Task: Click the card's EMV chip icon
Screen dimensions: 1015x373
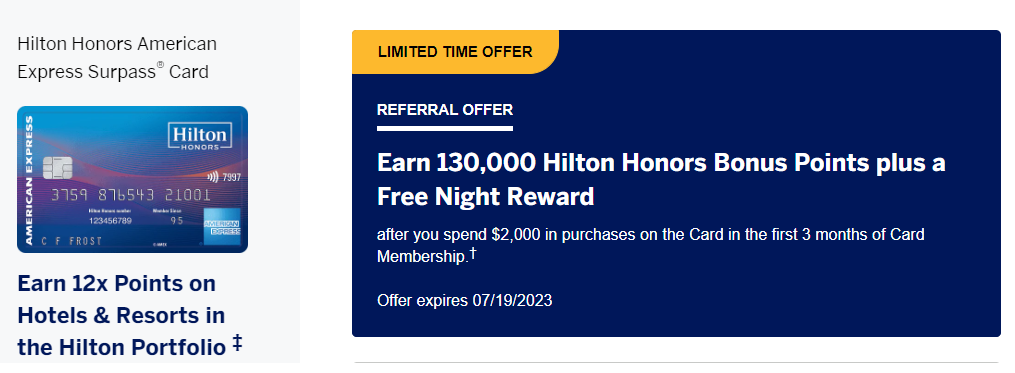Action: click(56, 168)
